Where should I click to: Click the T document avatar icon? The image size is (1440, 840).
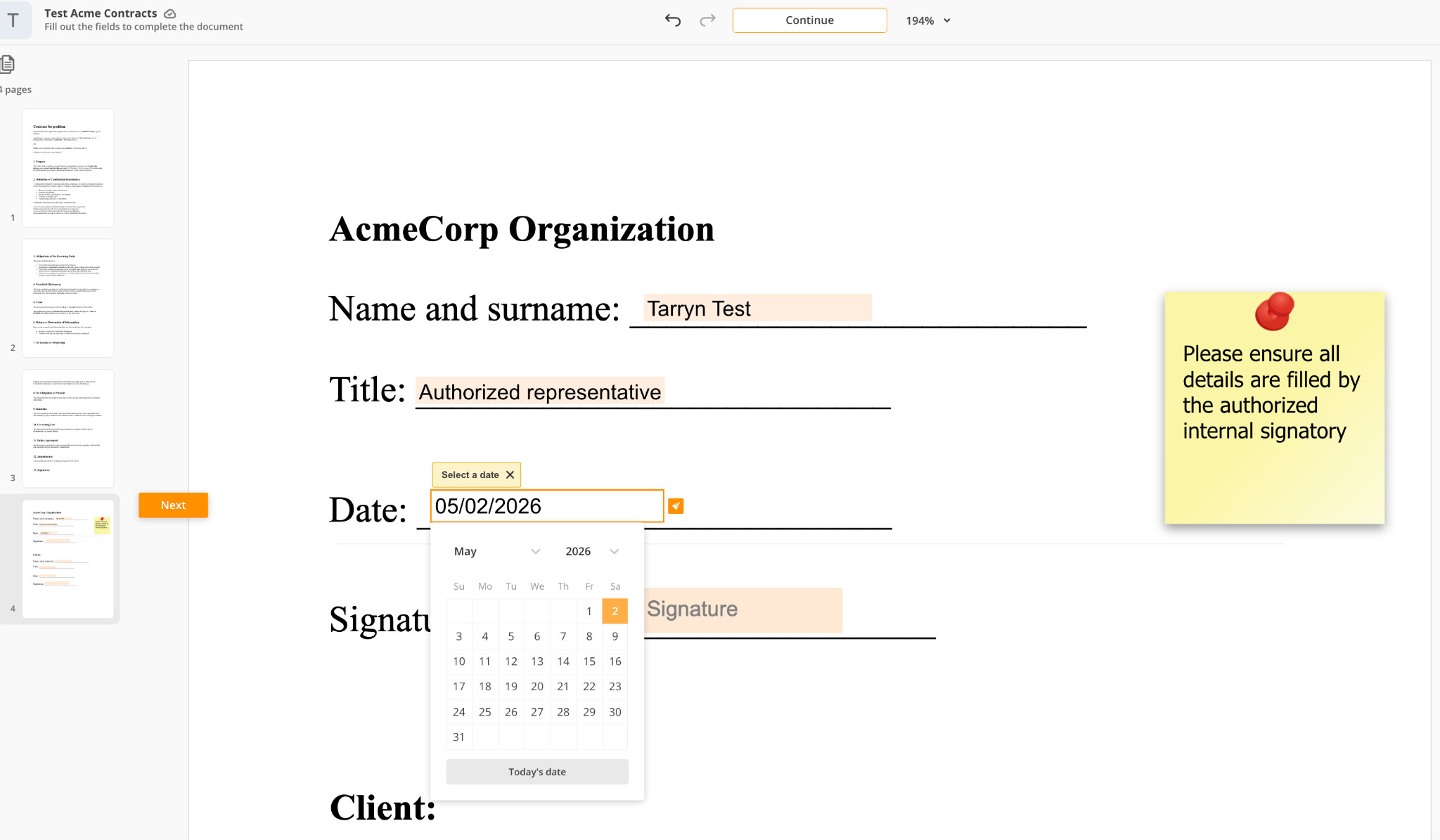point(14,20)
